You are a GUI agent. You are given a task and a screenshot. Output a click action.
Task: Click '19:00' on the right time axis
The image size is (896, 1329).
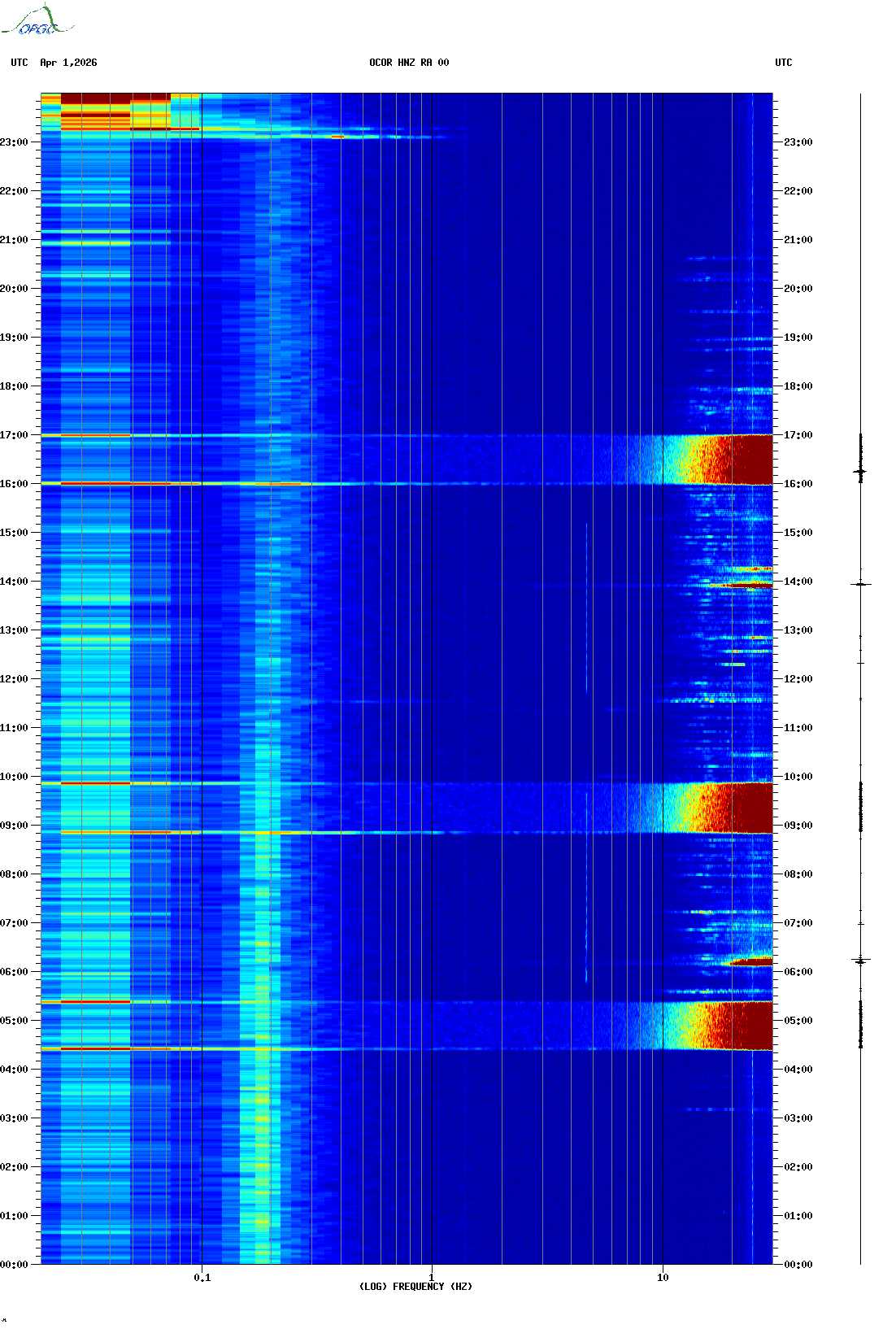pyautogui.click(x=798, y=338)
